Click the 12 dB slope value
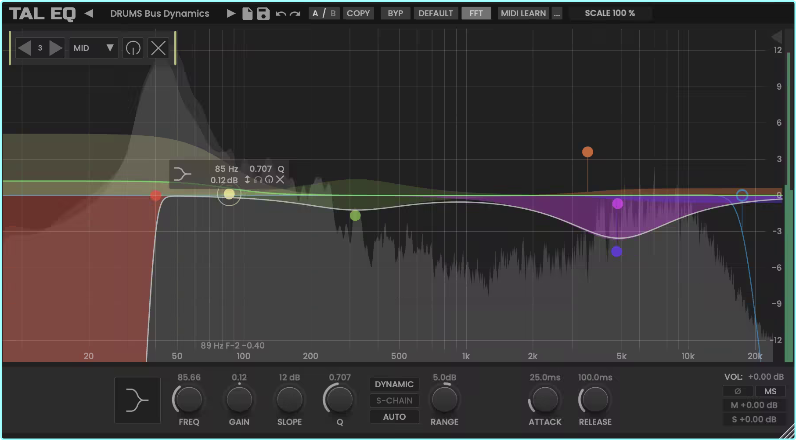Viewport: 796px width, 440px height. coord(289,377)
